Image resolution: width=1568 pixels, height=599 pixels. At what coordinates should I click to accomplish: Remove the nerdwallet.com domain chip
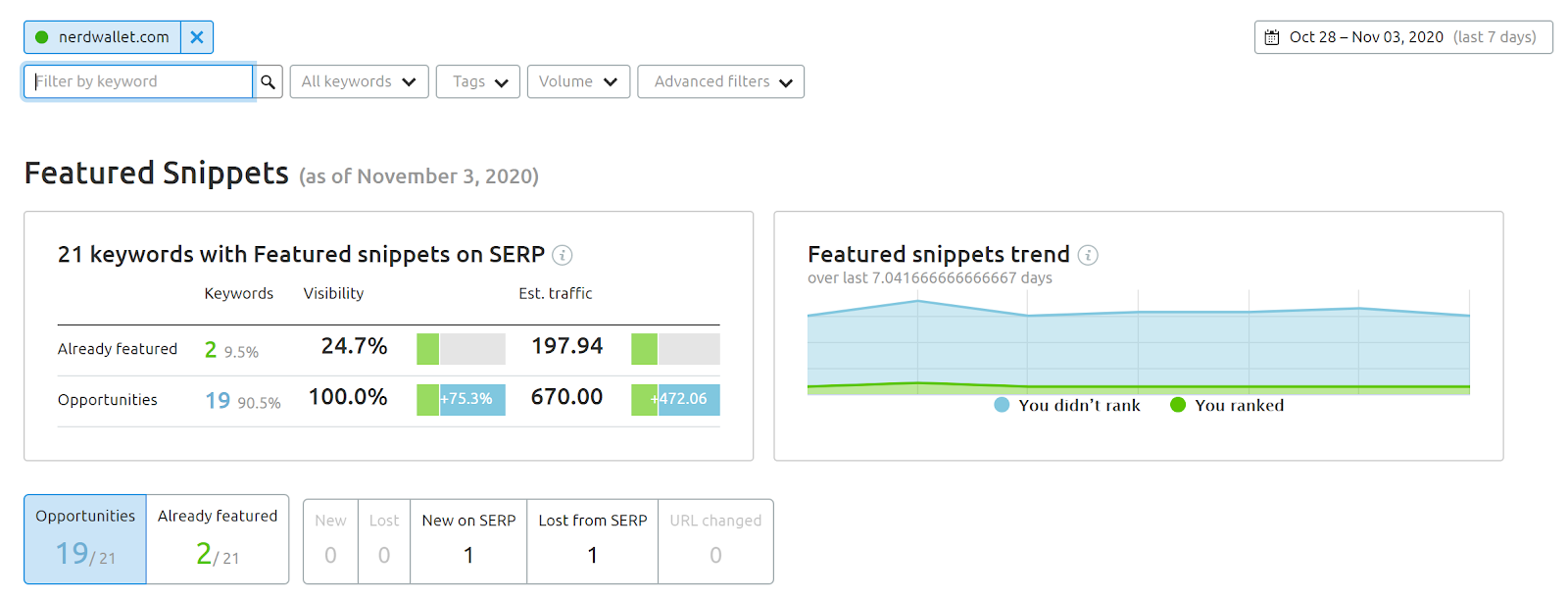197,37
